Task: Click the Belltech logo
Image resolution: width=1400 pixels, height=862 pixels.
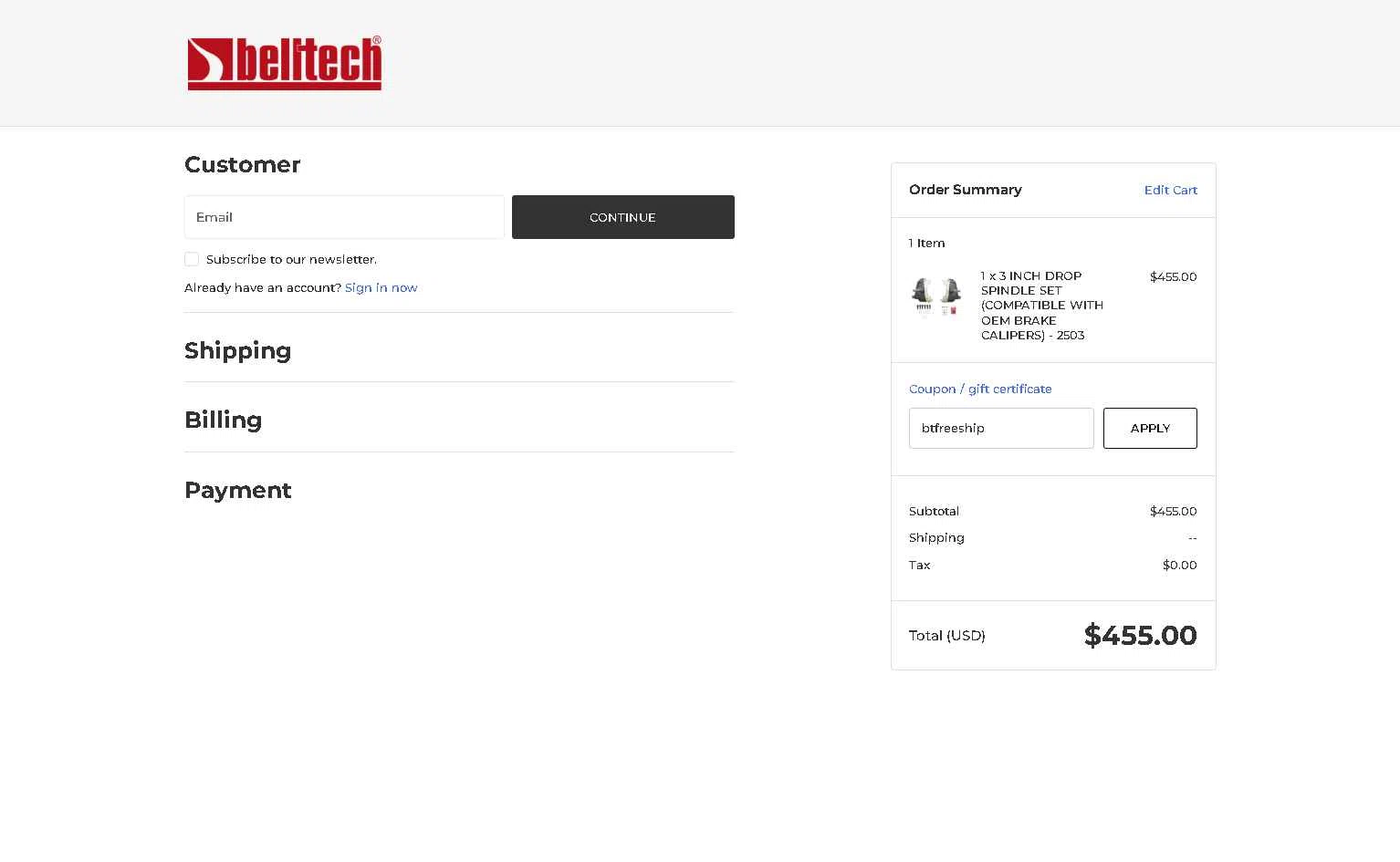Action: pyautogui.click(x=285, y=64)
